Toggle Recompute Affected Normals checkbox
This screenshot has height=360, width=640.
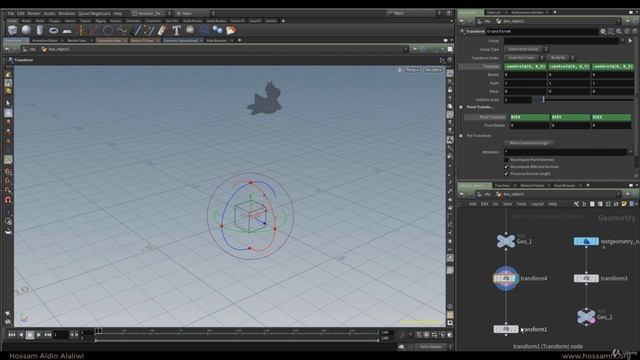click(x=506, y=167)
